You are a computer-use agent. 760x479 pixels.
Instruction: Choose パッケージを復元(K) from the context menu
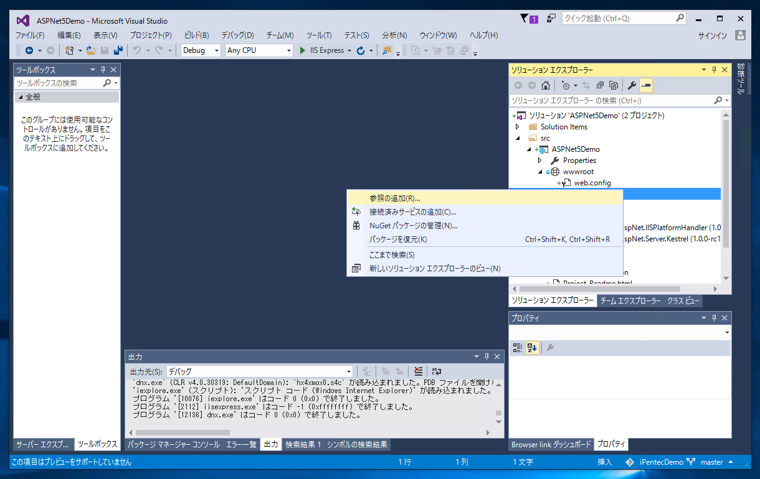click(x=485, y=240)
